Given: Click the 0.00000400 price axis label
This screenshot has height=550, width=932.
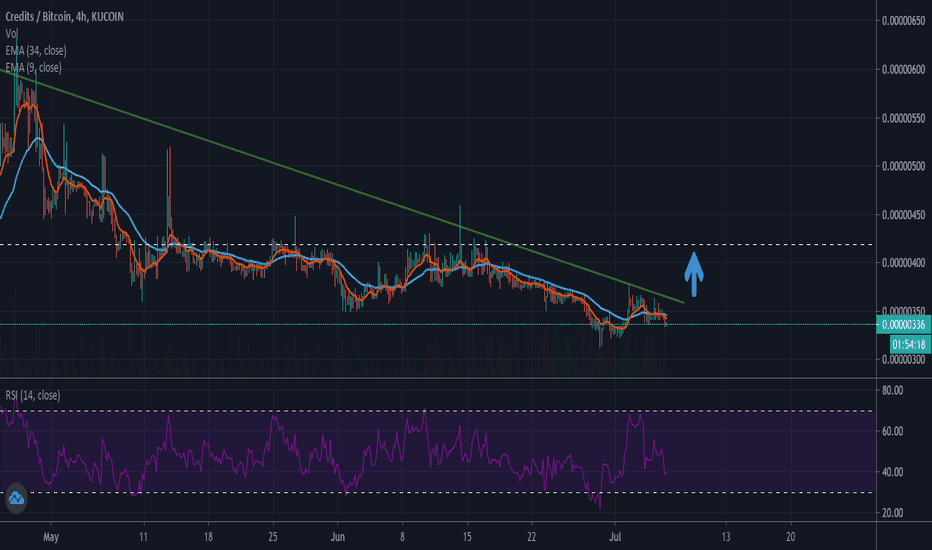Looking at the screenshot, I should [x=903, y=262].
